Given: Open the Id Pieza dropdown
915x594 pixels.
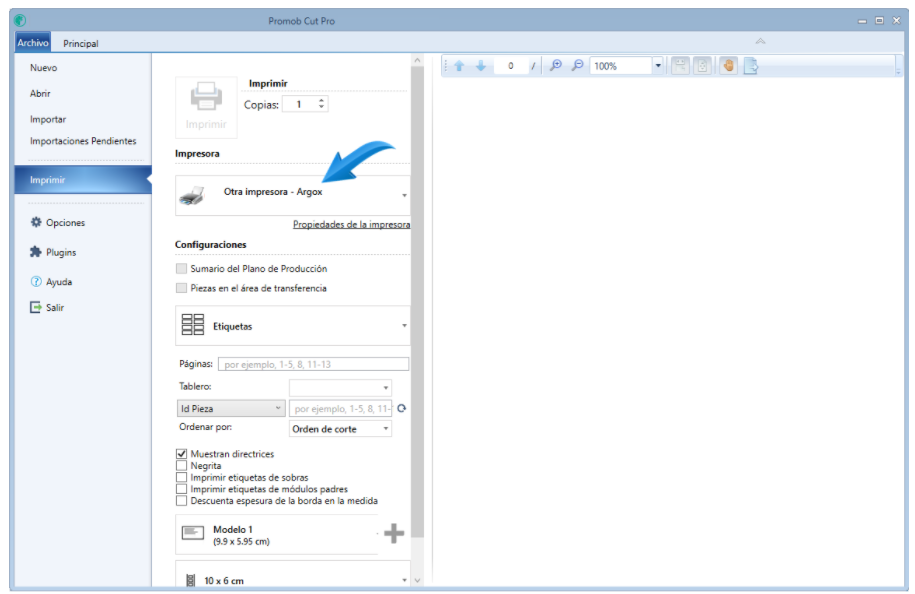Looking at the screenshot, I should [231, 408].
